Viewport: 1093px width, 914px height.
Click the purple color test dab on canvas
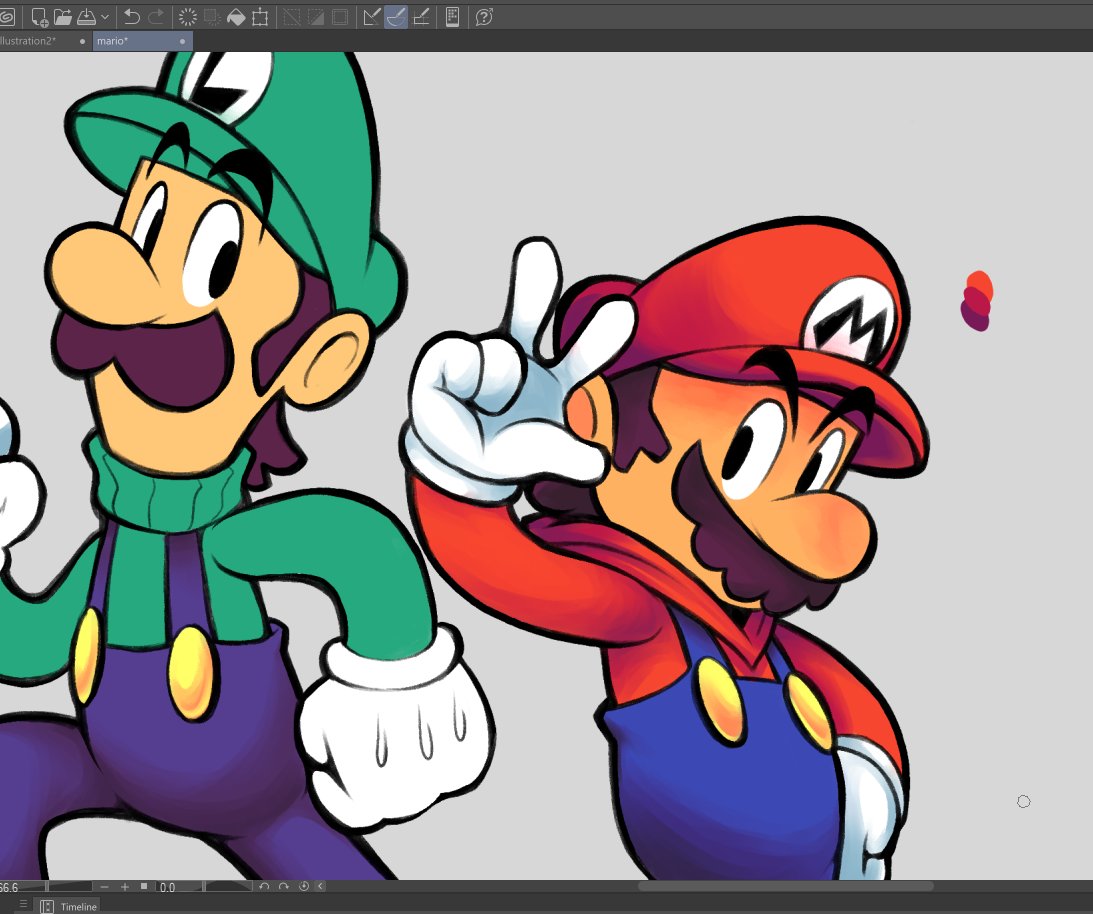click(x=975, y=317)
